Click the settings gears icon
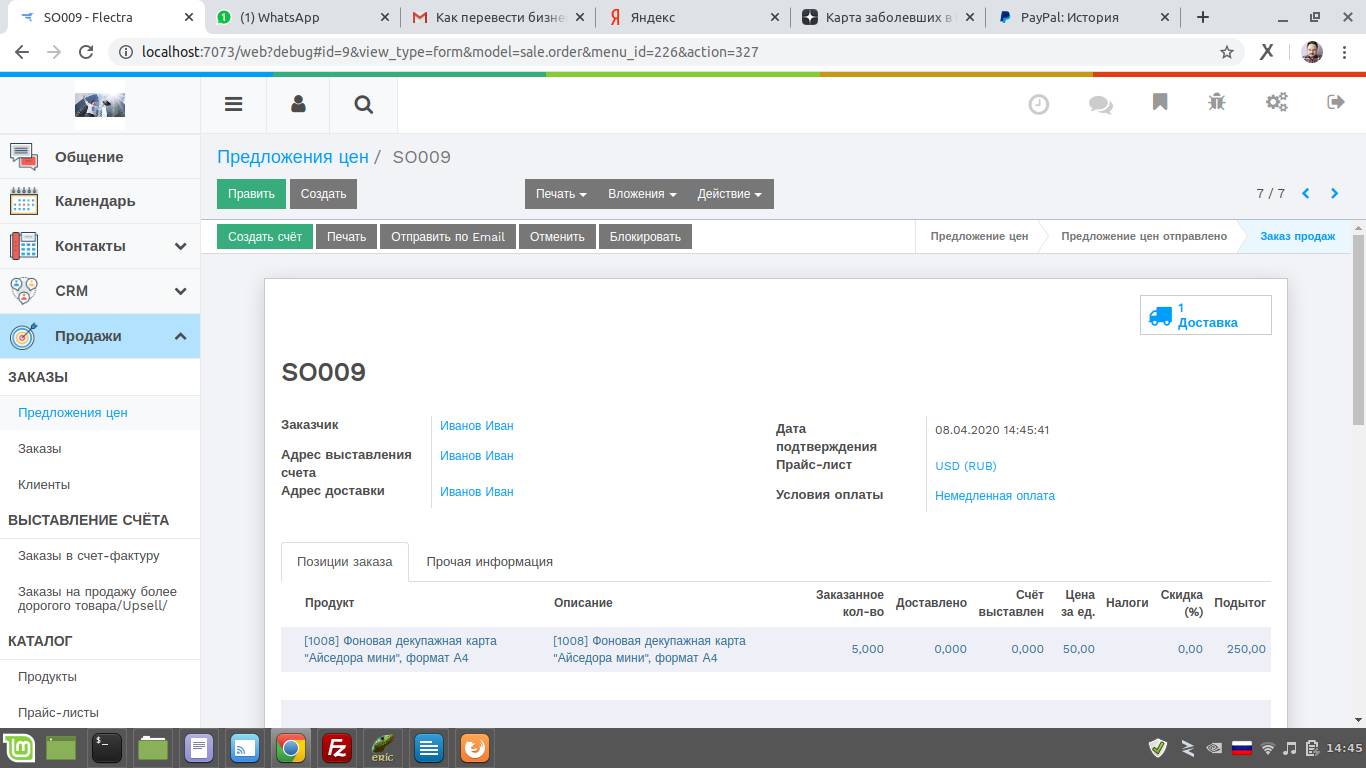The width and height of the screenshot is (1366, 768). [x=1277, y=103]
